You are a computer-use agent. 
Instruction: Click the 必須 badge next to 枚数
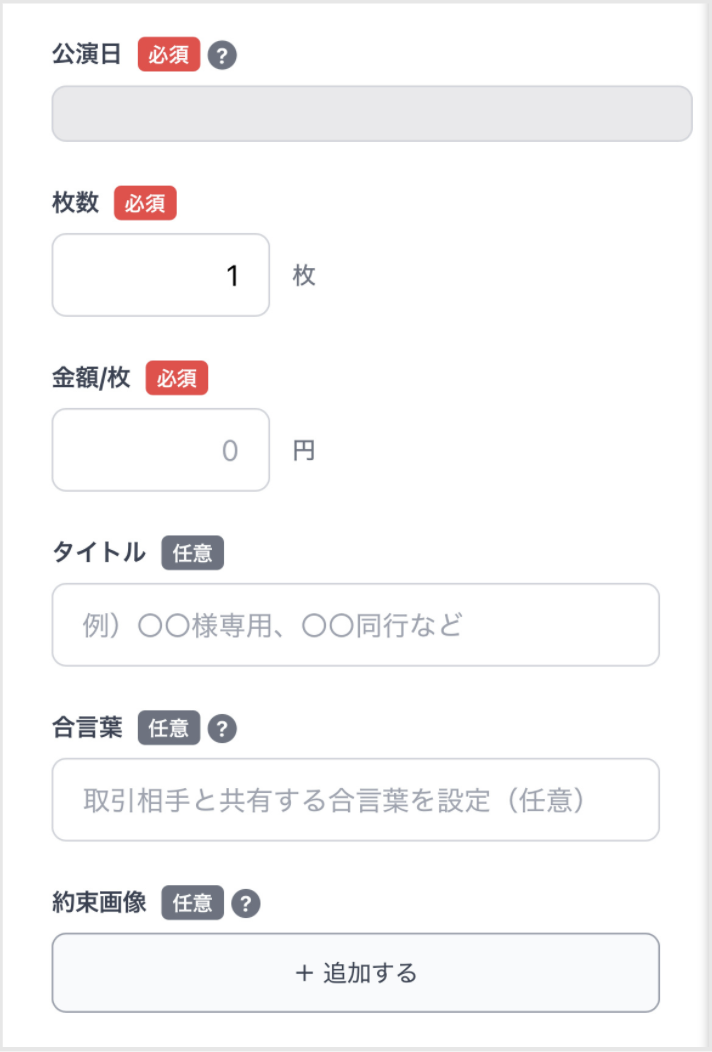146,204
